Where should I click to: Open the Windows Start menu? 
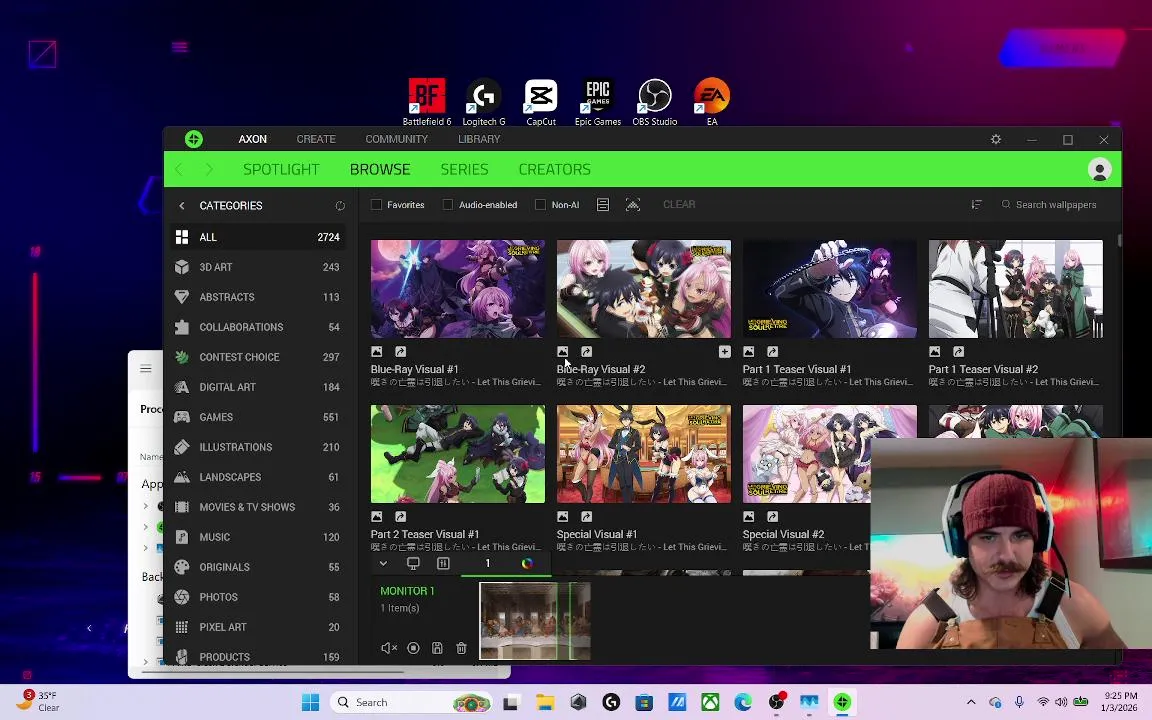point(310,702)
